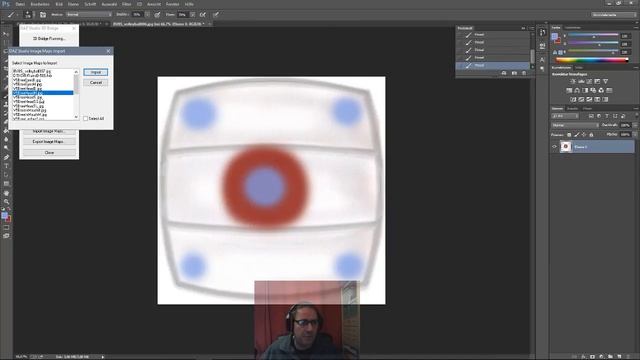Screen dimensions: 640x360
Task: Open the brush Mode dropdown in options bar
Action: coord(89,15)
